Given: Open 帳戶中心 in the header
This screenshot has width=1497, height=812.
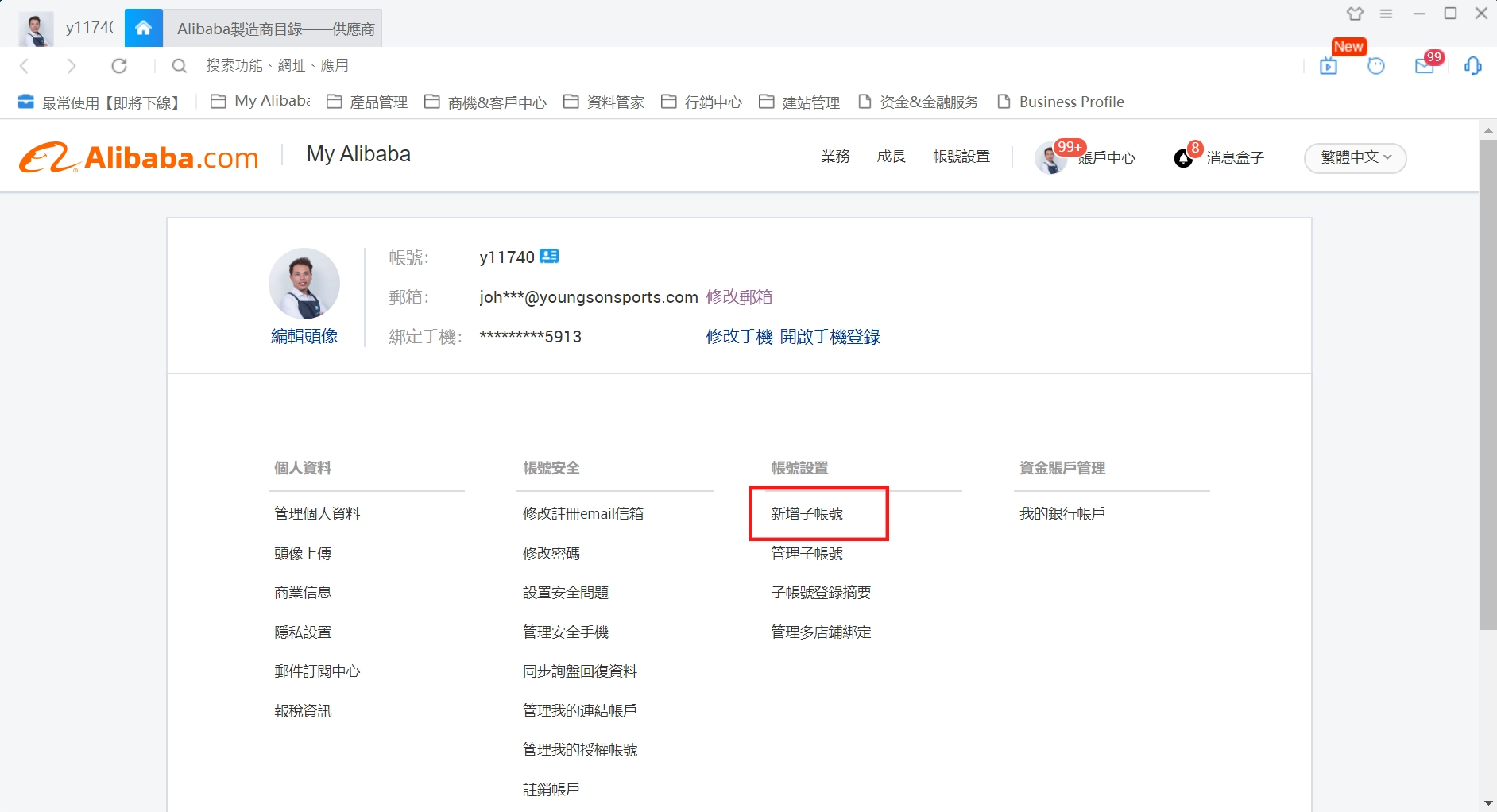Looking at the screenshot, I should pyautogui.click(x=1107, y=157).
